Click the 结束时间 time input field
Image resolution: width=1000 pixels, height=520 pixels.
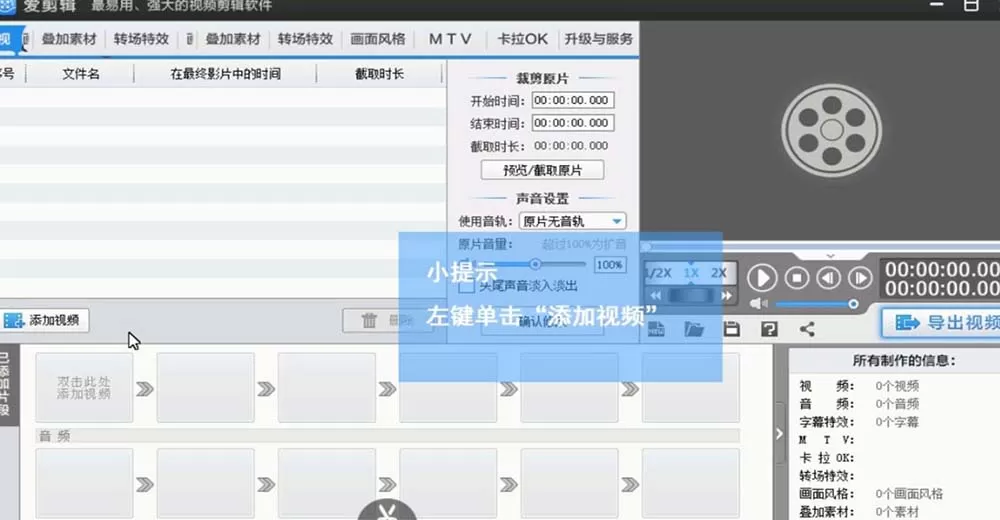pyautogui.click(x=573, y=123)
